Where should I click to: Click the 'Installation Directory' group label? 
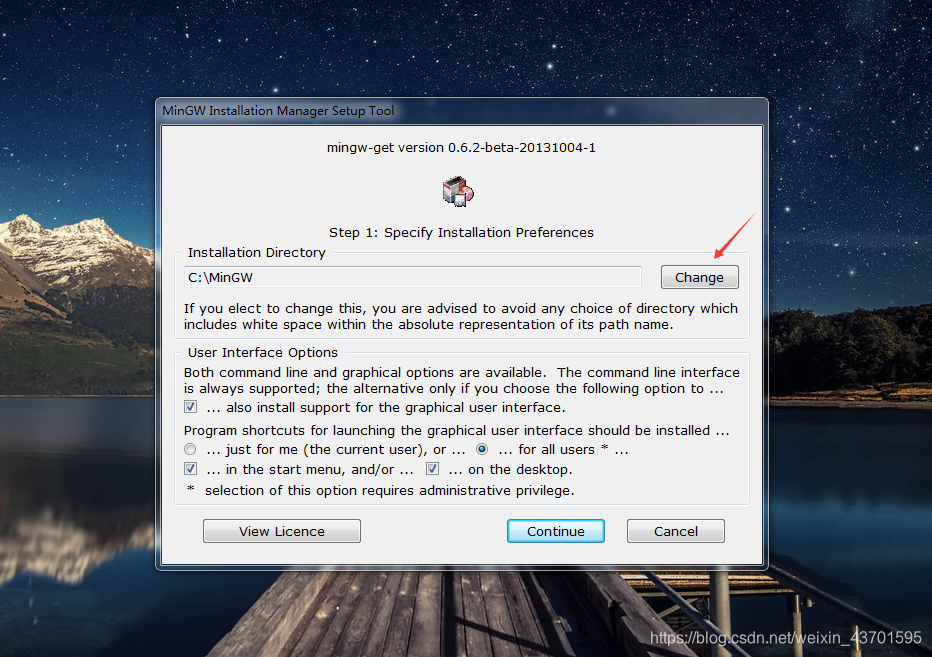click(x=257, y=253)
